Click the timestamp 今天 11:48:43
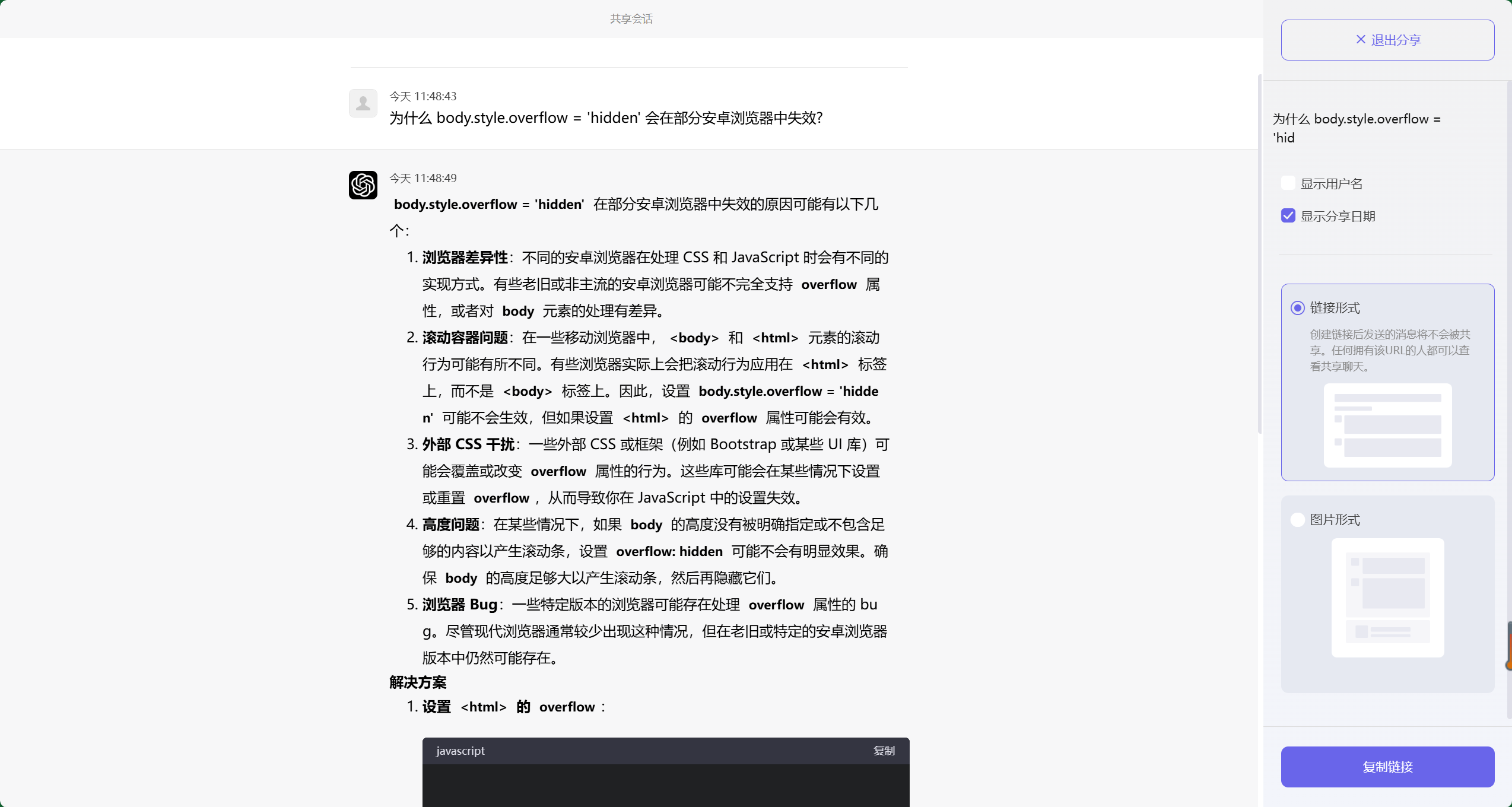This screenshot has width=1512, height=807. pos(422,96)
